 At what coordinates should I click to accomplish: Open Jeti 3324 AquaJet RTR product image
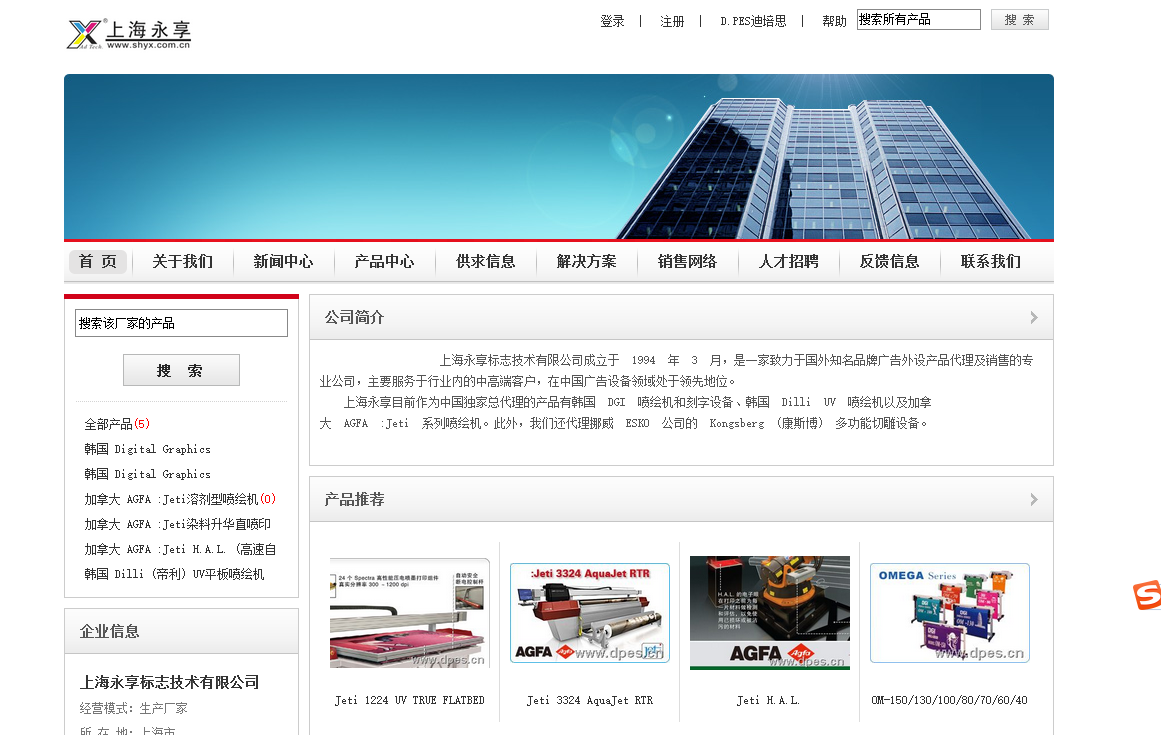click(589, 613)
